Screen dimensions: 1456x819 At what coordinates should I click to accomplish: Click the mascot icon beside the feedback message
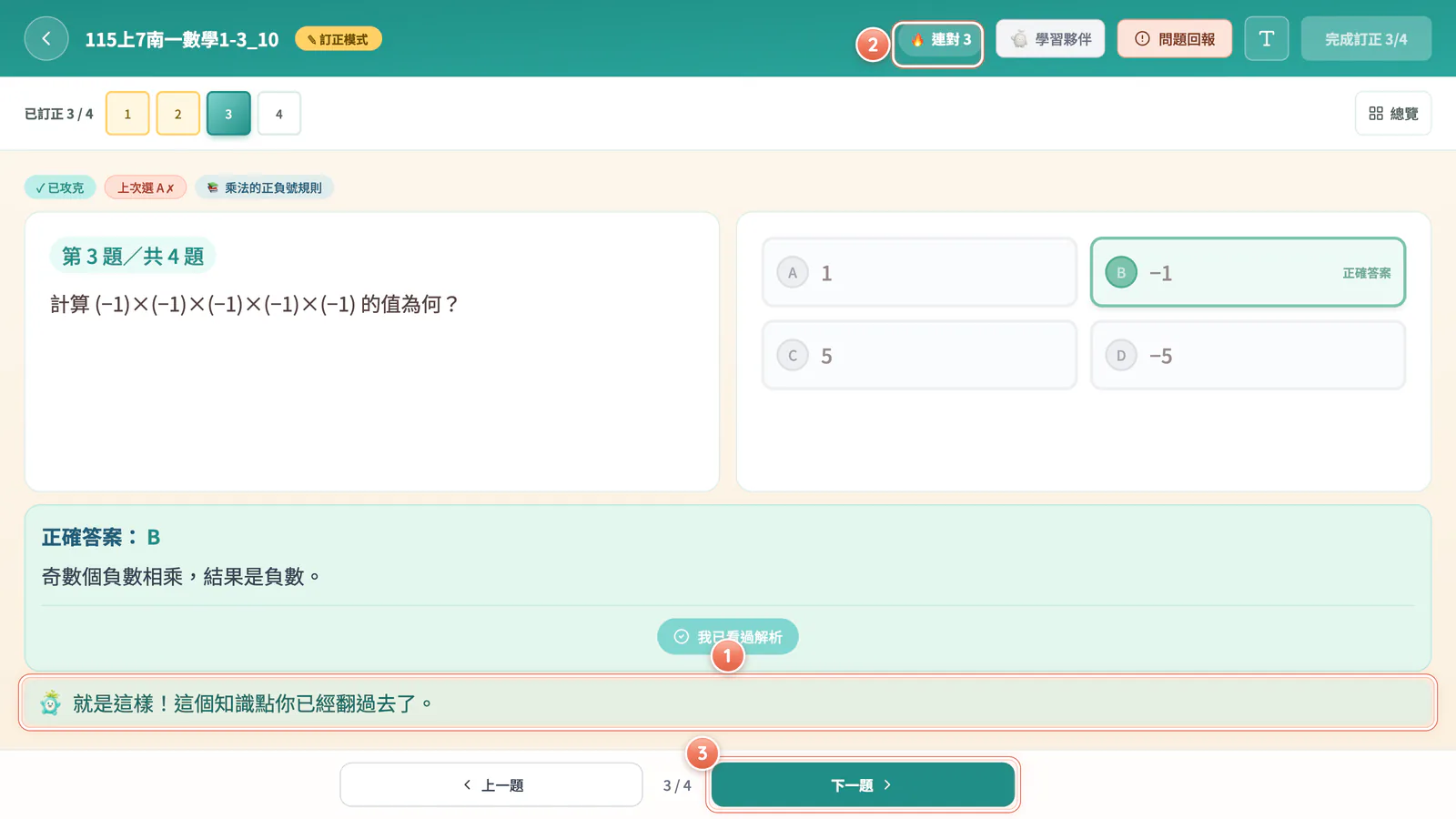(51, 703)
